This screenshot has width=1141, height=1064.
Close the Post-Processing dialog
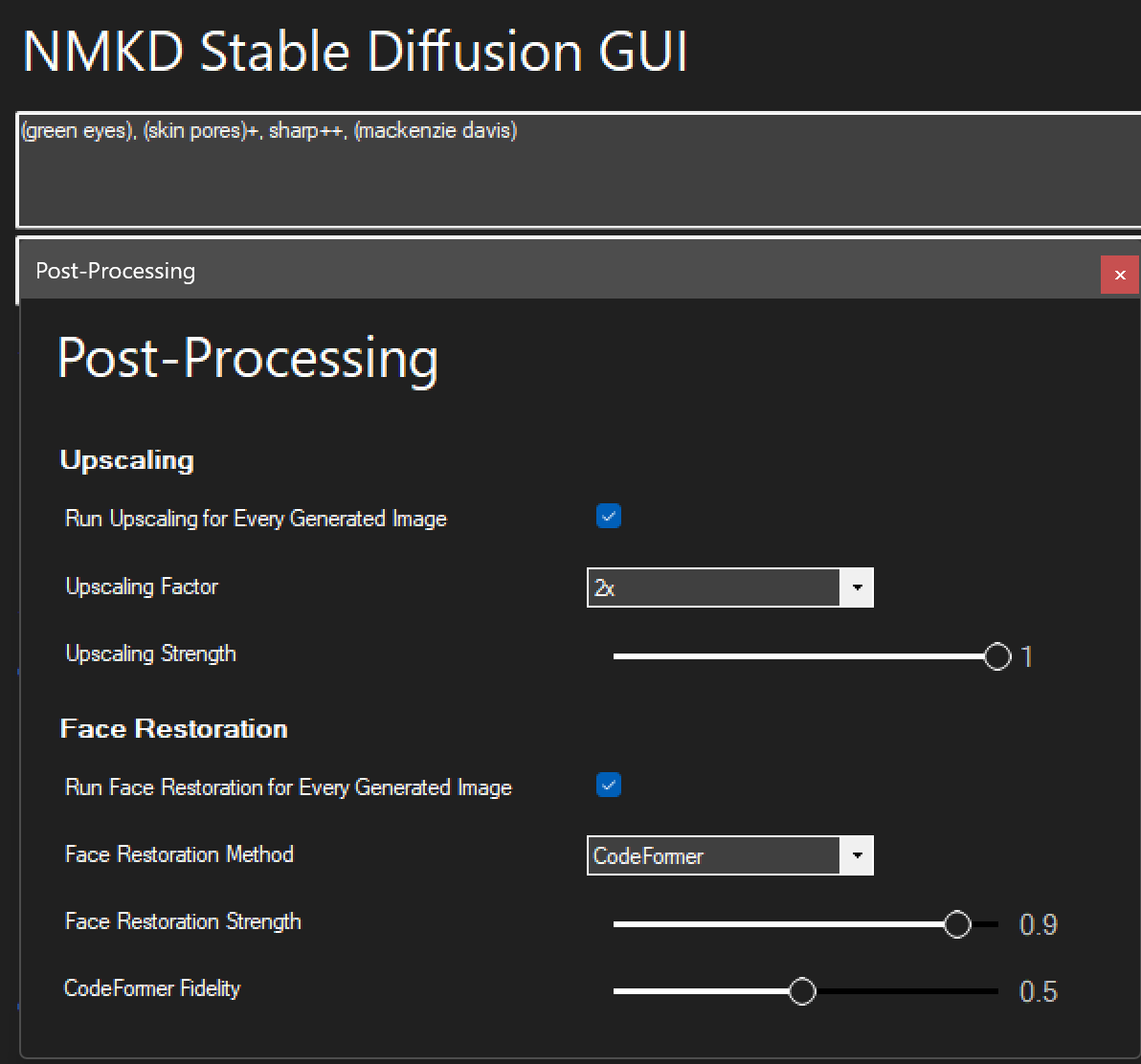pyautogui.click(x=1119, y=275)
